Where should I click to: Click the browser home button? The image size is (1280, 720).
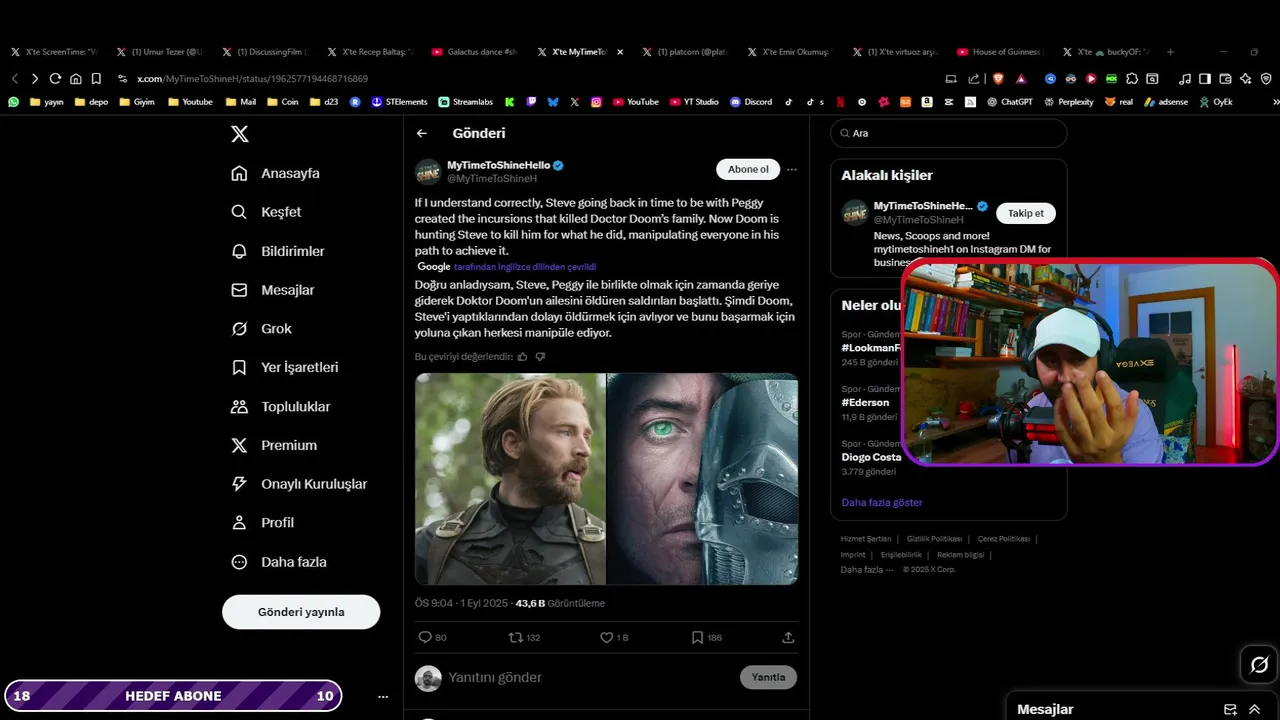point(76,78)
